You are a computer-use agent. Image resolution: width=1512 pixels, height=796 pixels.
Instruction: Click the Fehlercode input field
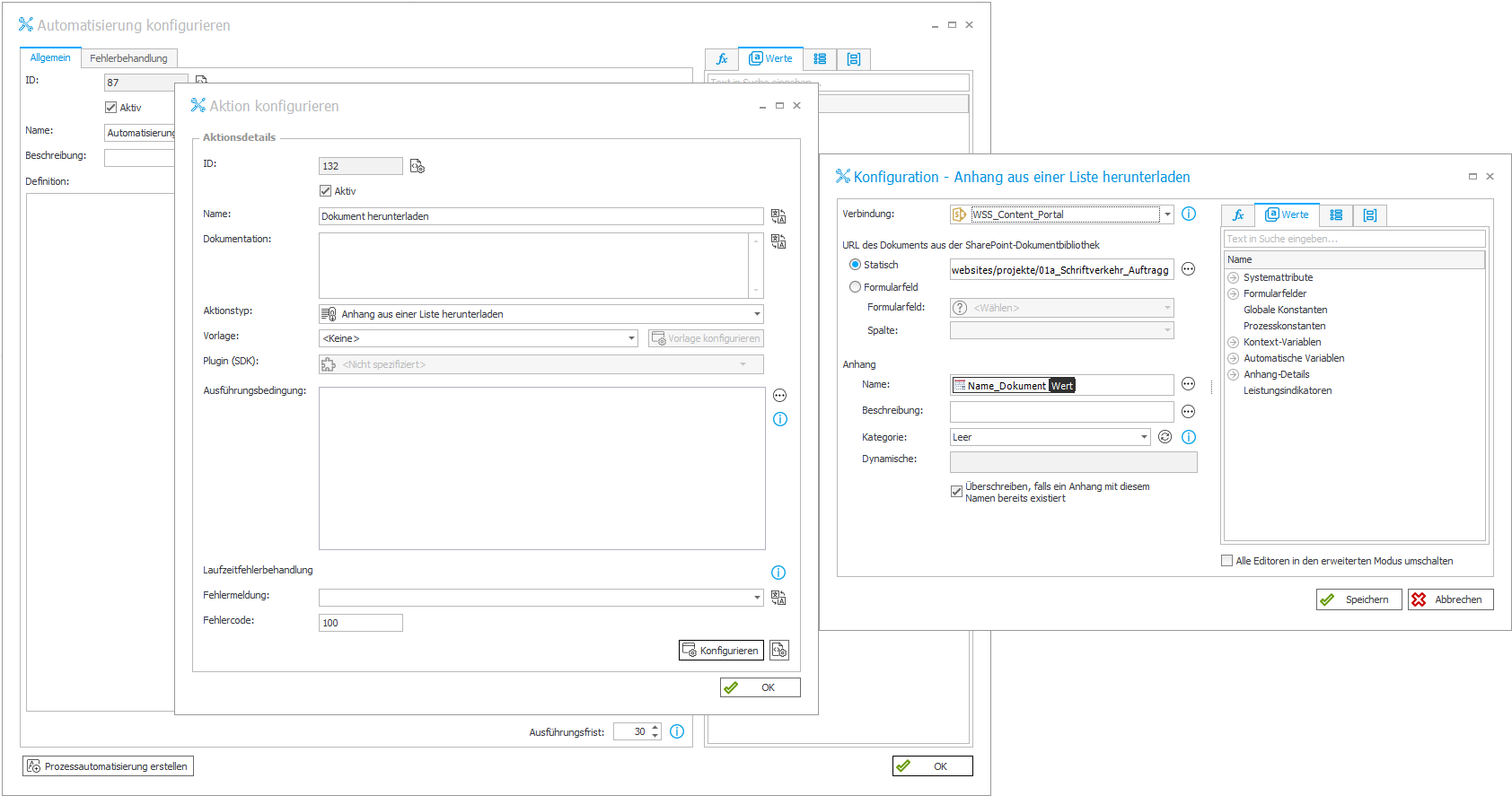[360, 623]
